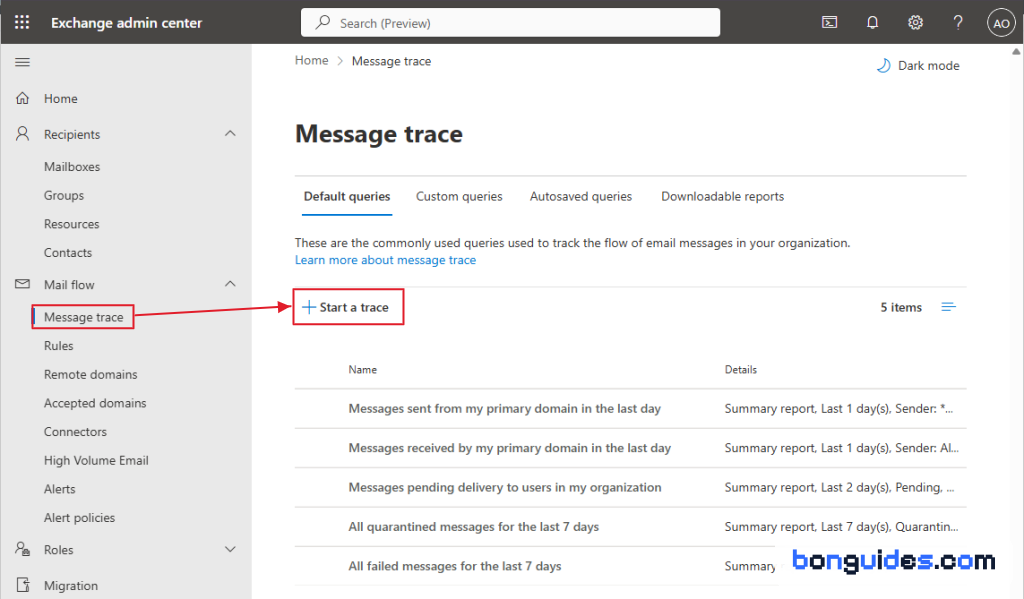Click the search magnifier icon
The width and height of the screenshot is (1024, 599).
pos(323,23)
